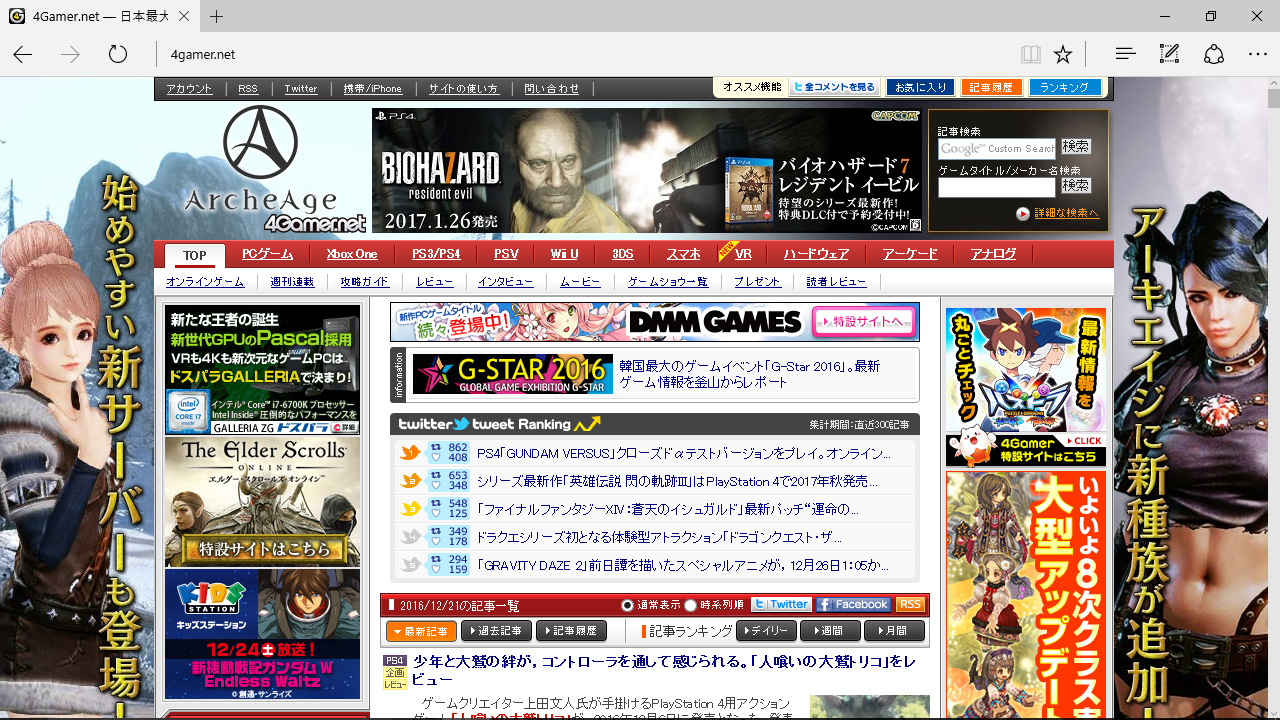Image resolution: width=1280 pixels, height=720 pixels.
Task: Click the 問い合わせ link in top bar
Action: click(551, 88)
